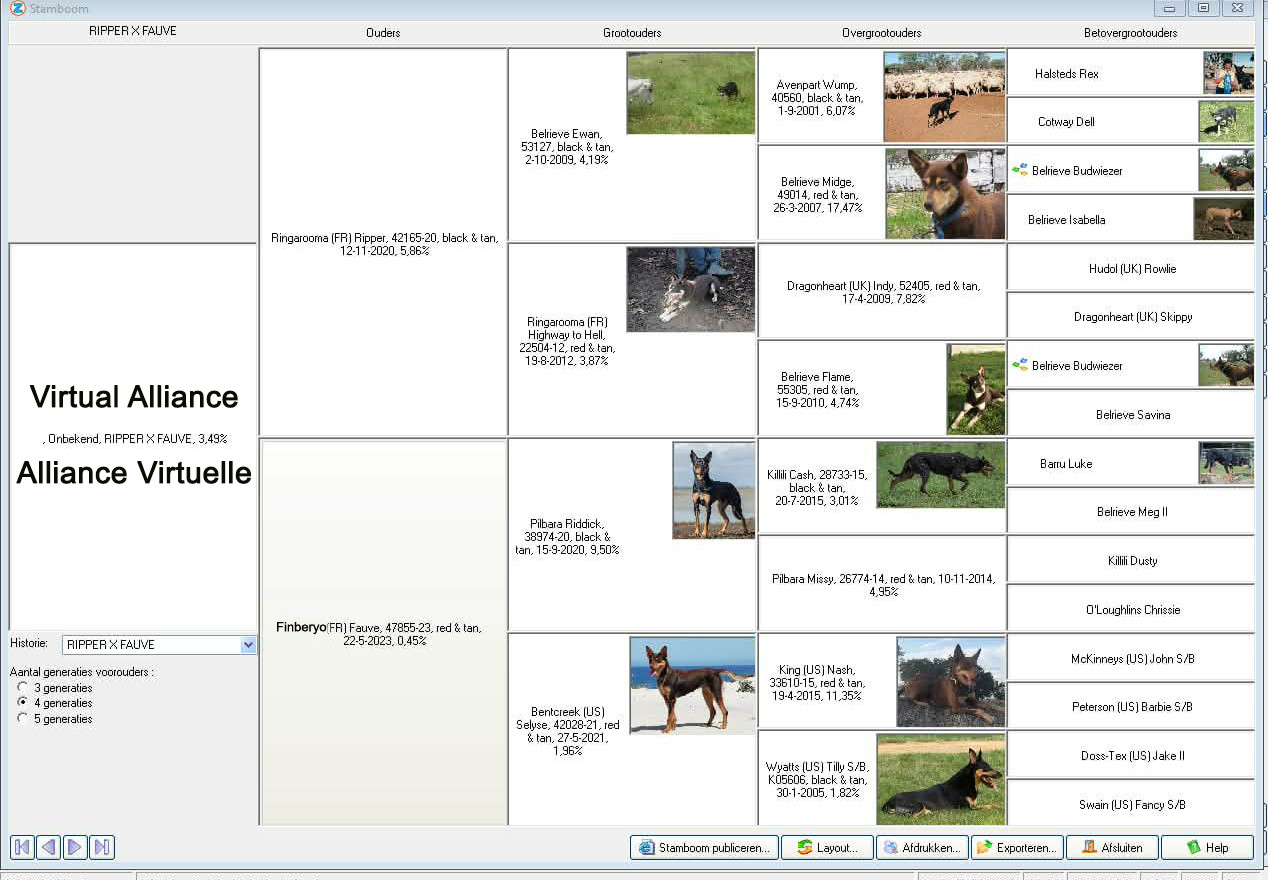Open the Help button
This screenshot has height=880, width=1268.
click(1206, 848)
